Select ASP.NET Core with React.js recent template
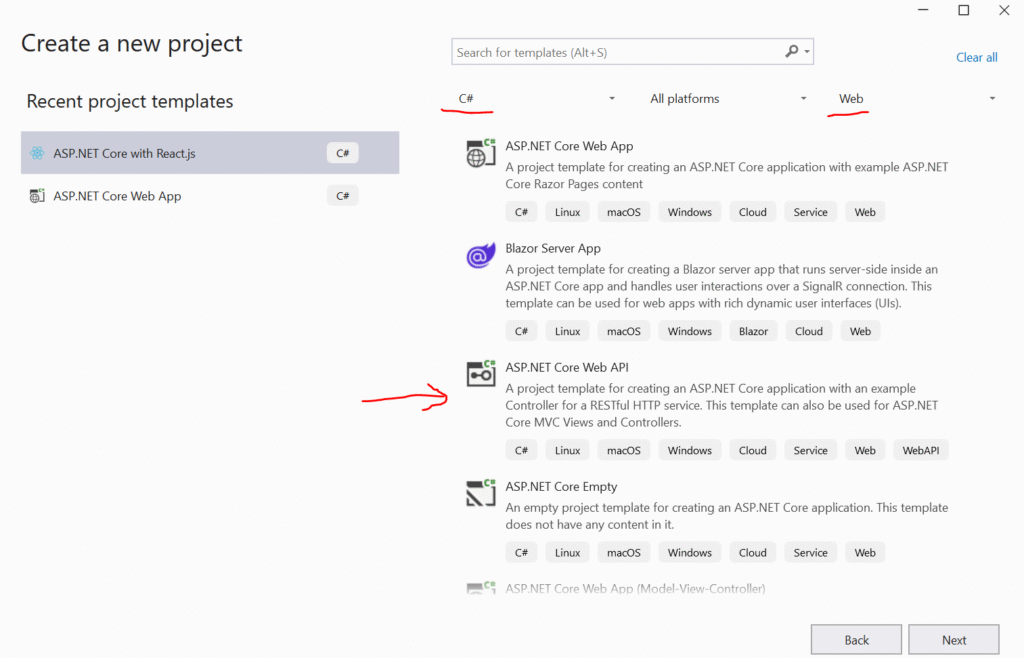 [124, 153]
